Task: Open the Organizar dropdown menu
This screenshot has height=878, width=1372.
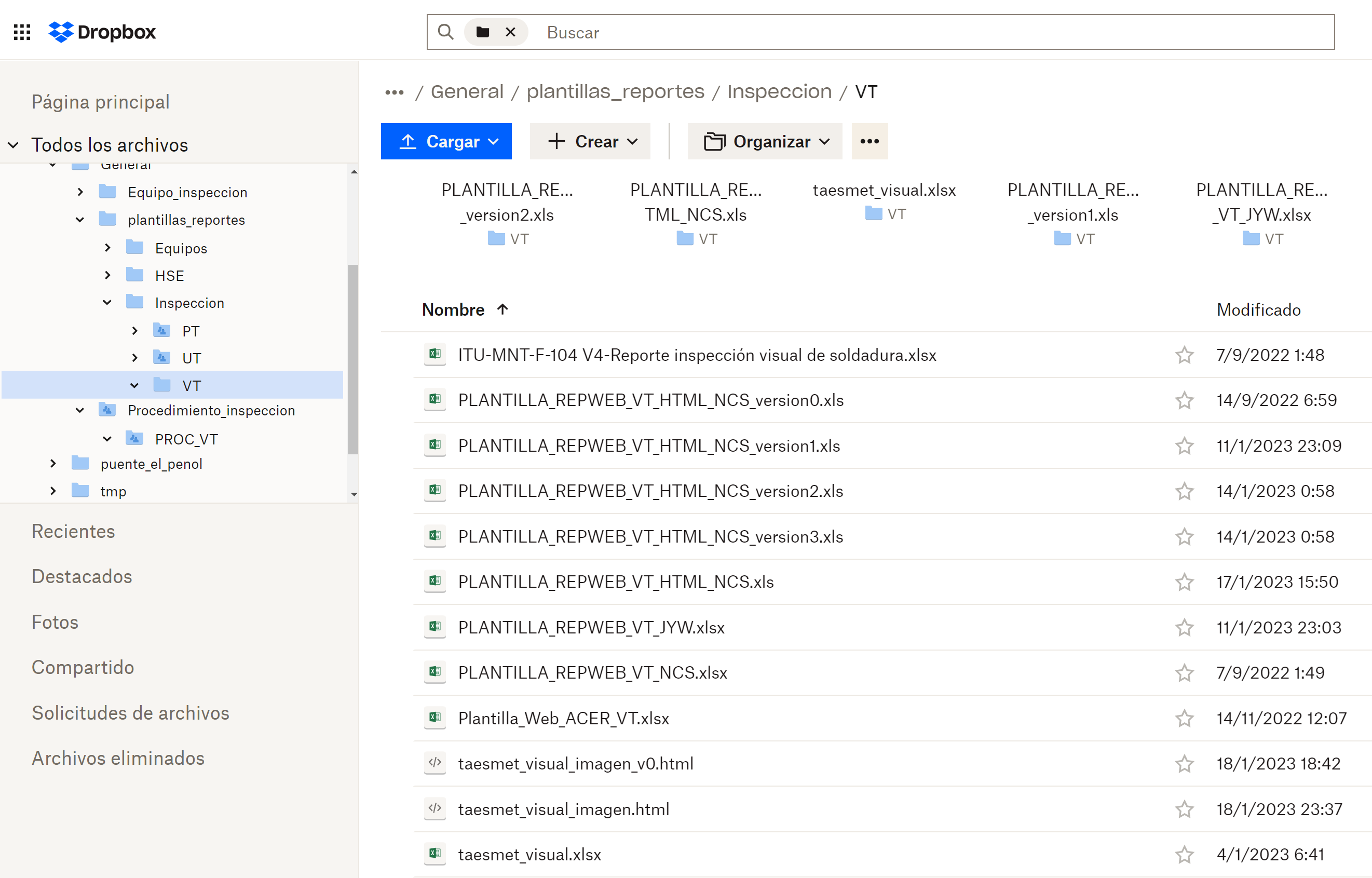Action: [x=764, y=141]
